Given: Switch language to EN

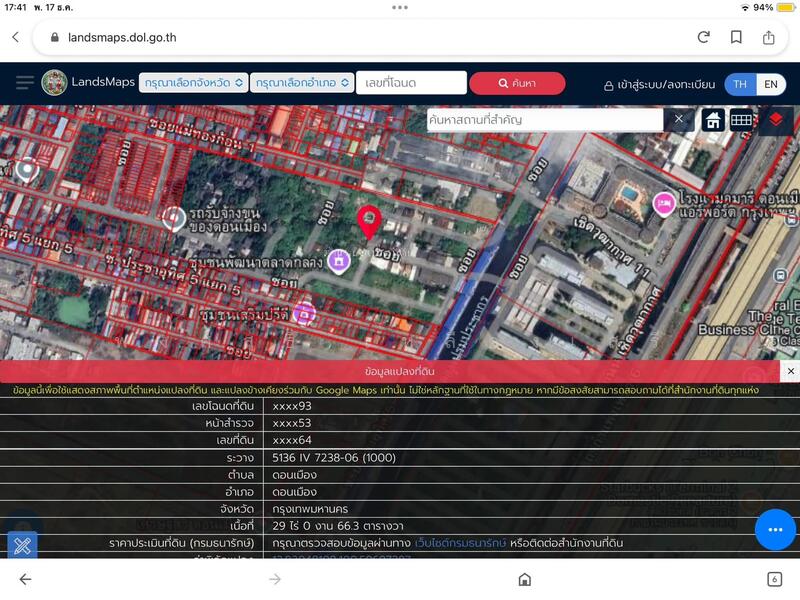Looking at the screenshot, I should tap(771, 84).
